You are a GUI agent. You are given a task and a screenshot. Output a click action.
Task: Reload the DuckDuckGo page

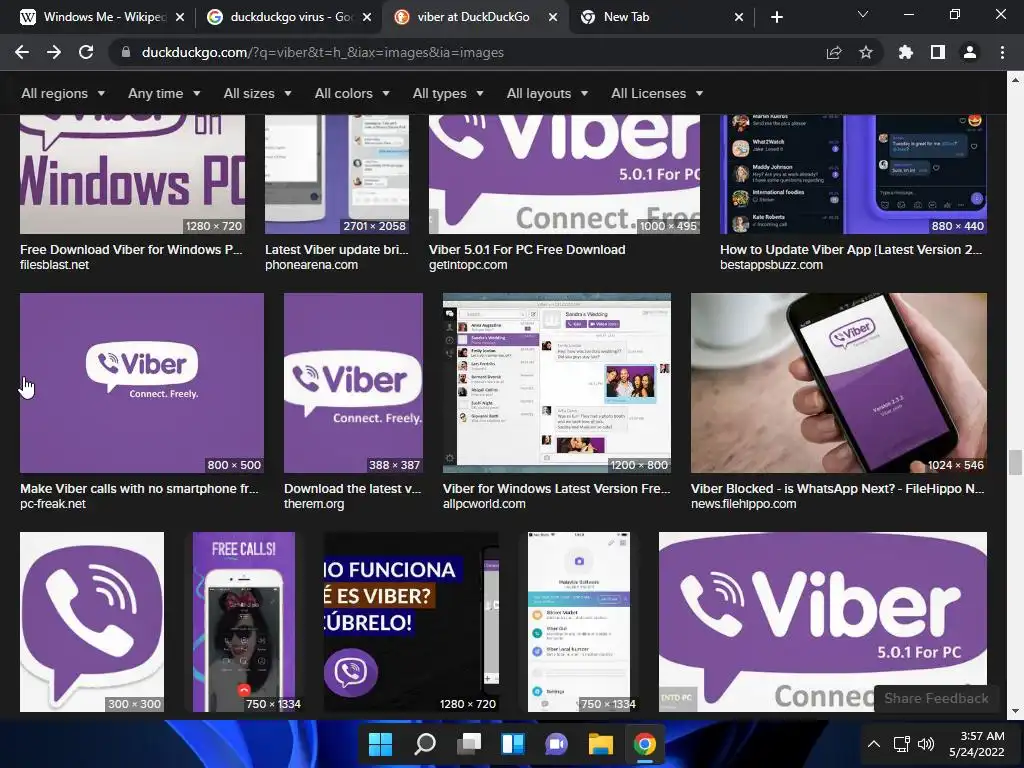click(x=86, y=52)
